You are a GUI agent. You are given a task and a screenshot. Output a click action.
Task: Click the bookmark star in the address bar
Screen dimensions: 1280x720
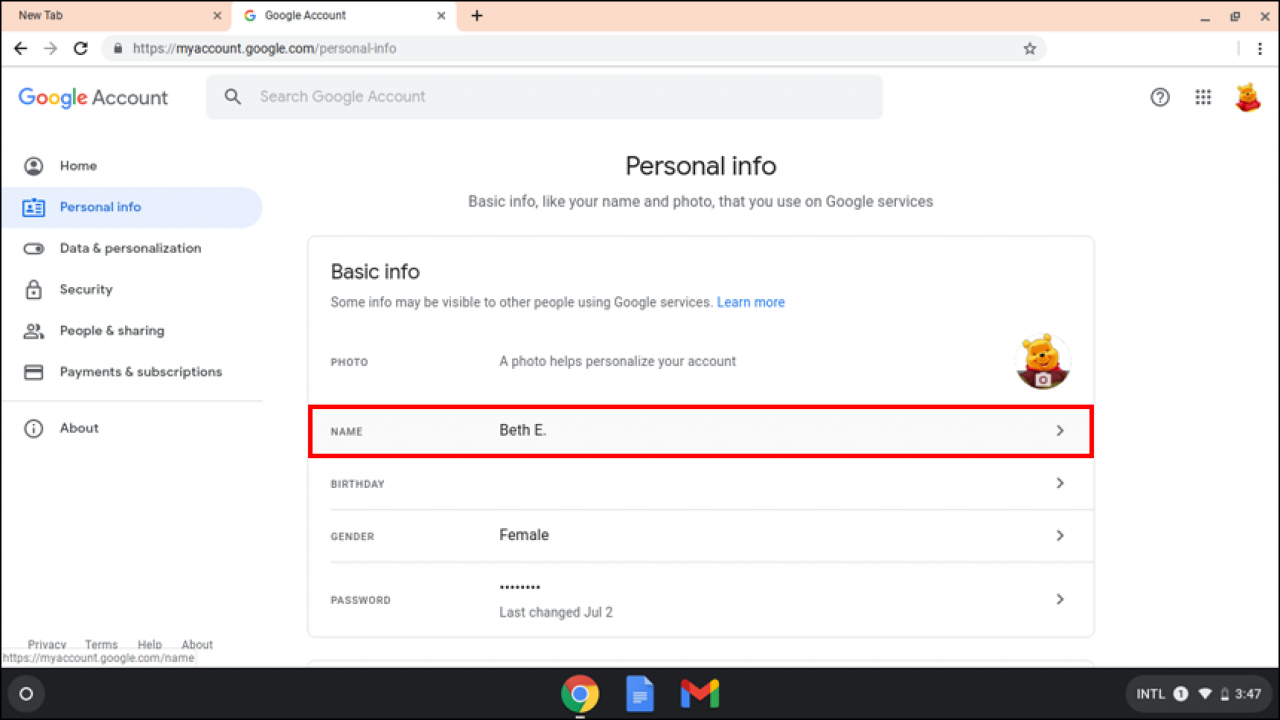1029,48
